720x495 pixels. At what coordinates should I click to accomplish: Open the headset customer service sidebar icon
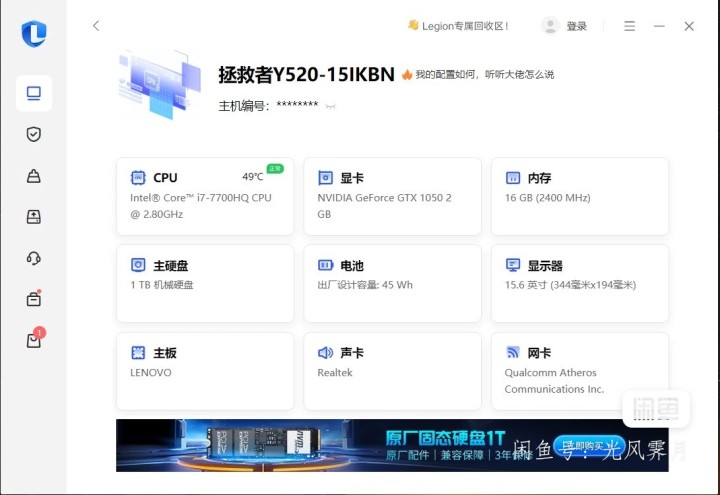(34, 258)
